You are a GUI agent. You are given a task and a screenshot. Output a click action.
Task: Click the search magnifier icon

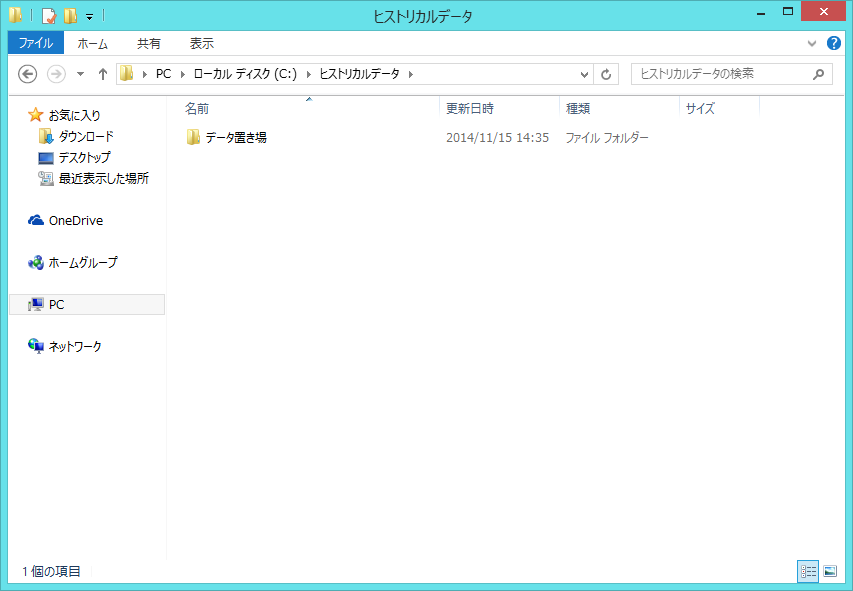pyautogui.click(x=818, y=74)
